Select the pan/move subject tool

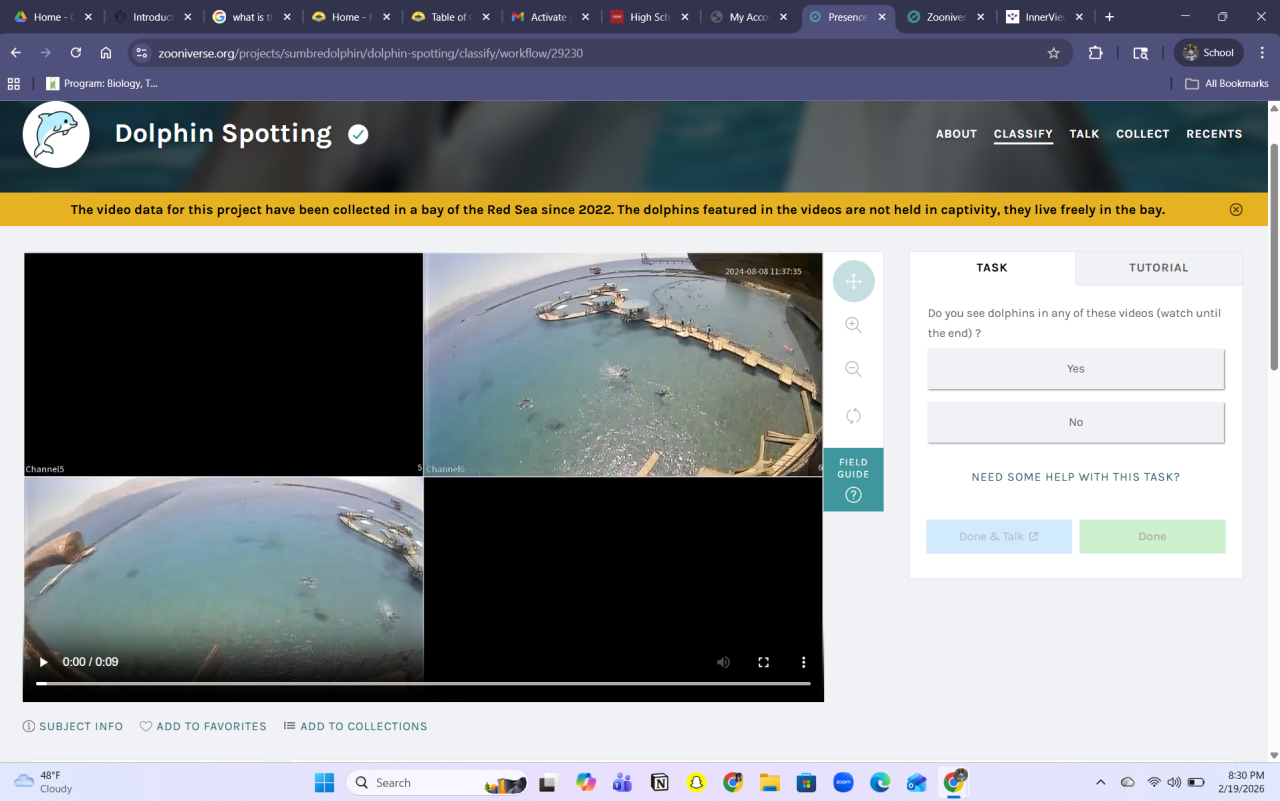pyautogui.click(x=853, y=281)
